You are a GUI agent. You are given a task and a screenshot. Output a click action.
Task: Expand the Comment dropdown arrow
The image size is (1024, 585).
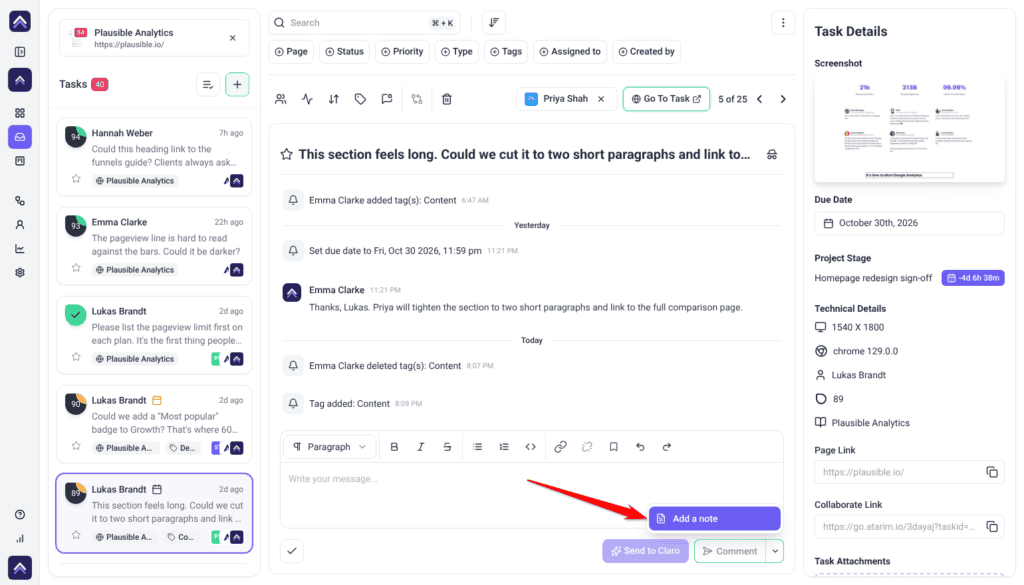(775, 551)
